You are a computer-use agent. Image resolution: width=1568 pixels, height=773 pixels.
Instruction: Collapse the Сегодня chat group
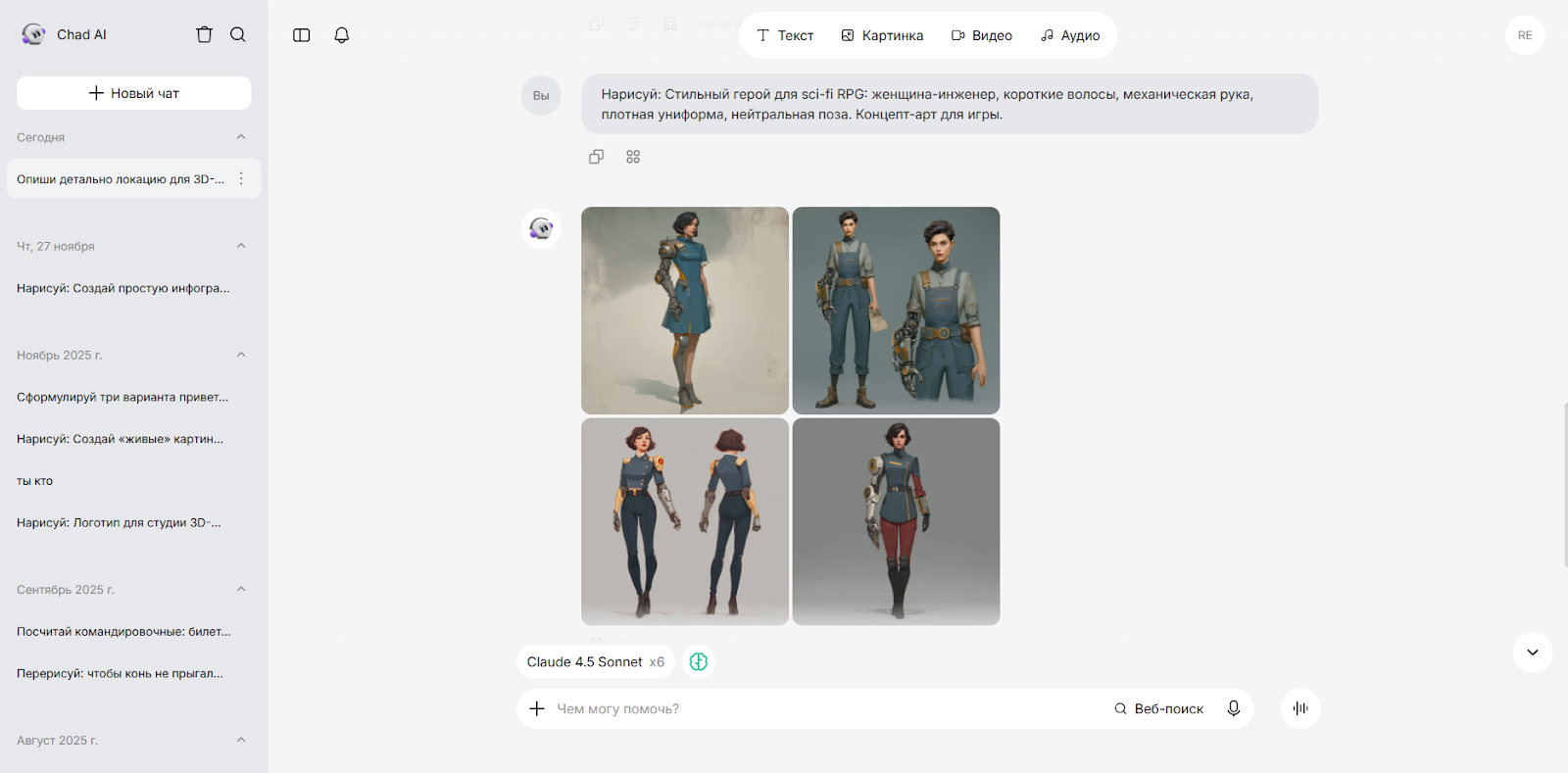click(241, 137)
